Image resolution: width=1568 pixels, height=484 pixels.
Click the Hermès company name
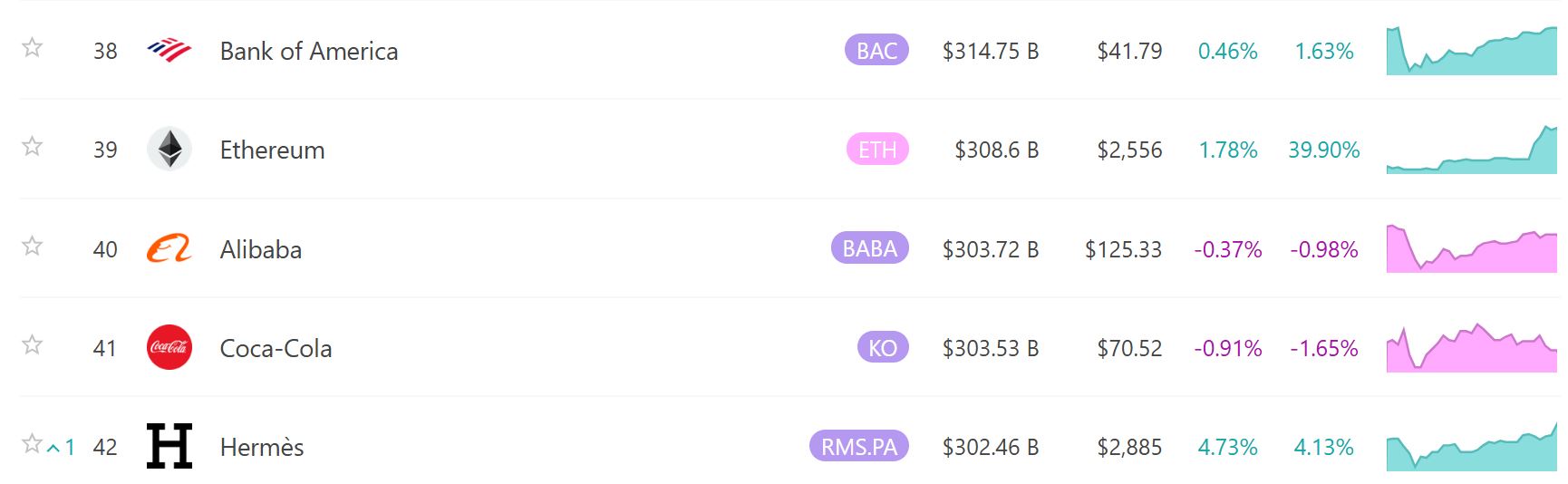pos(261,448)
